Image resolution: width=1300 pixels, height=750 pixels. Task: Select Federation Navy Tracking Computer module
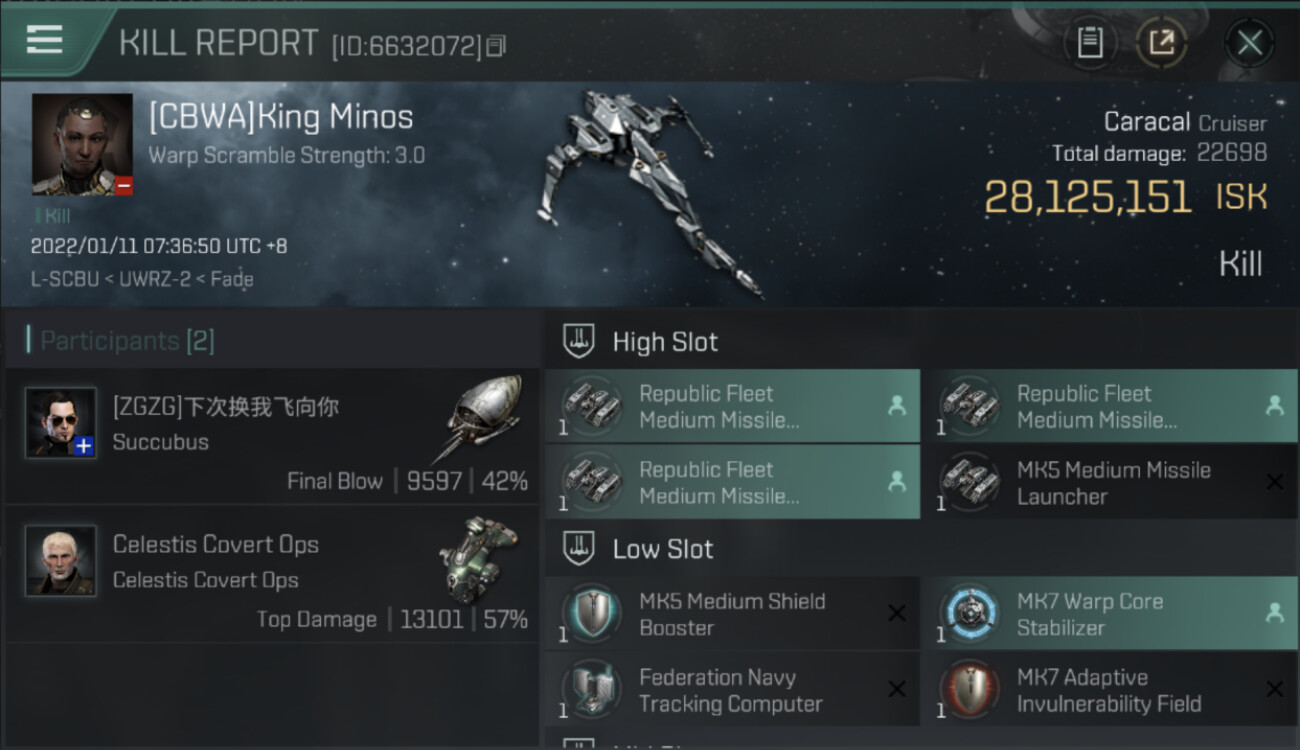(x=732, y=690)
